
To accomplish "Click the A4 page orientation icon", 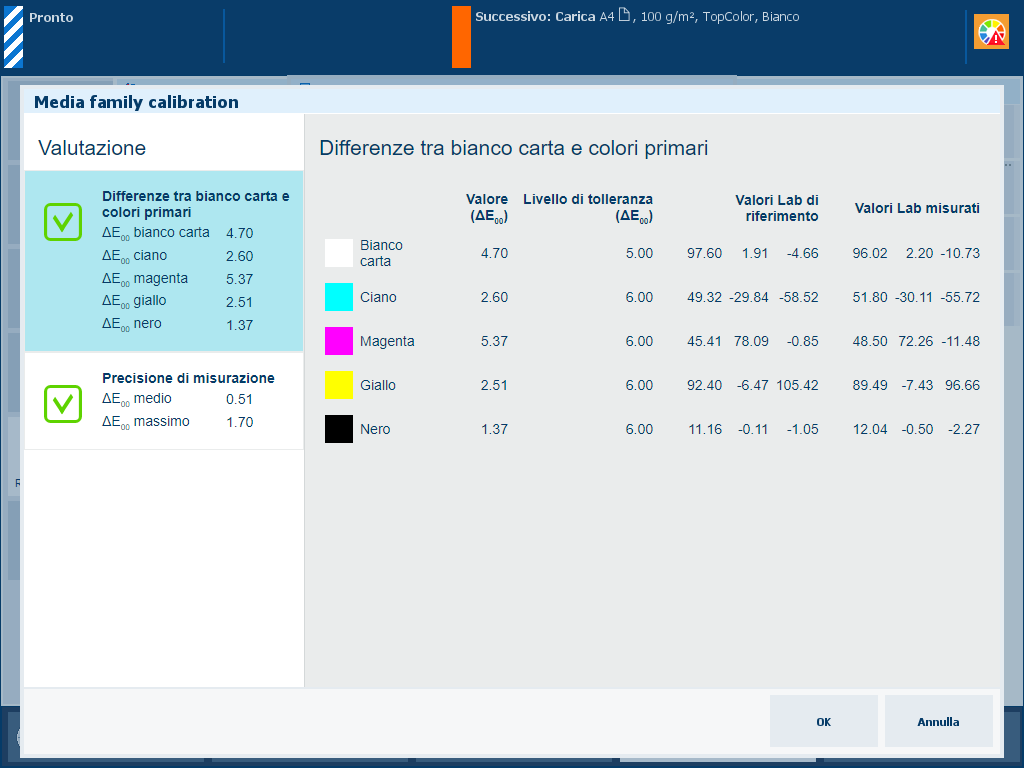I will tap(624, 15).
